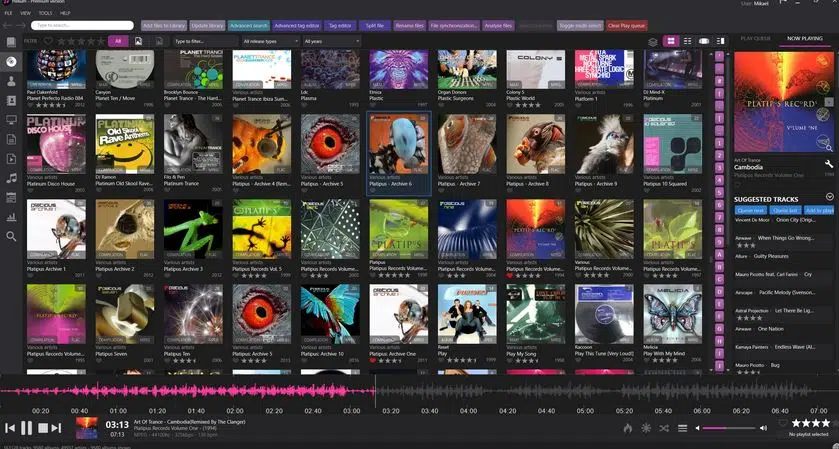Toggle the with-cover picture filter
This screenshot has height=449, width=839.
point(138,41)
